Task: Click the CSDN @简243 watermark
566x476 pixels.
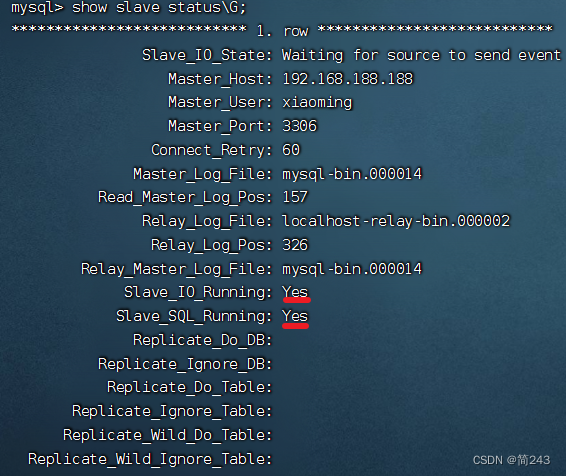Action: point(511,460)
